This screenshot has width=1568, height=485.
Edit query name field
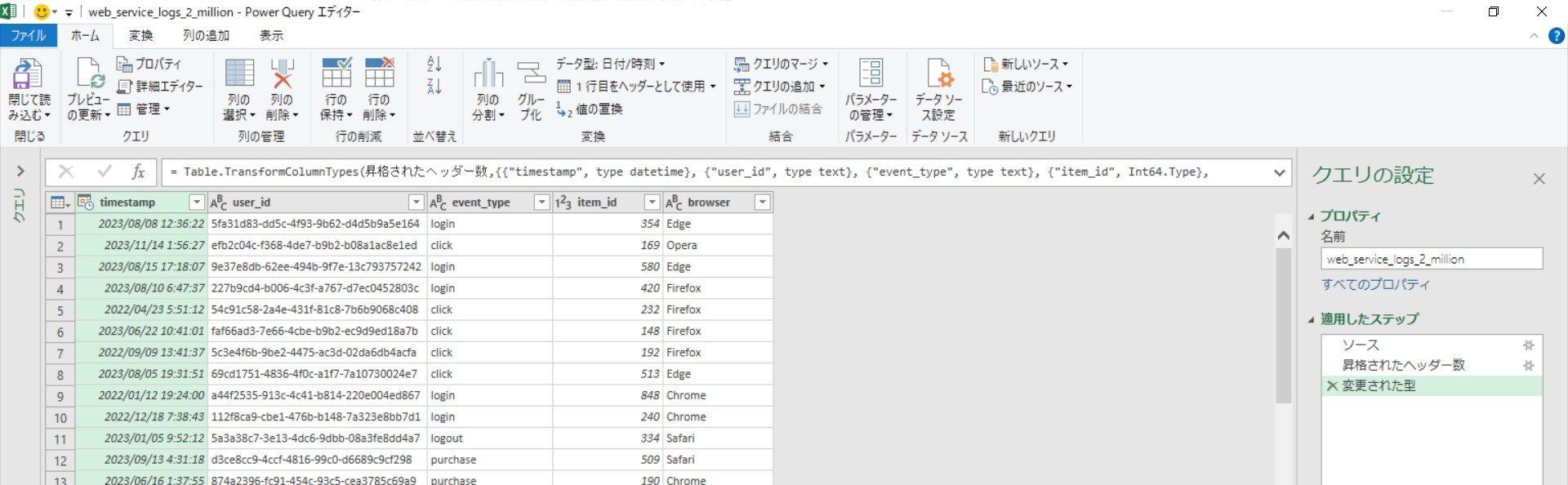click(1432, 259)
